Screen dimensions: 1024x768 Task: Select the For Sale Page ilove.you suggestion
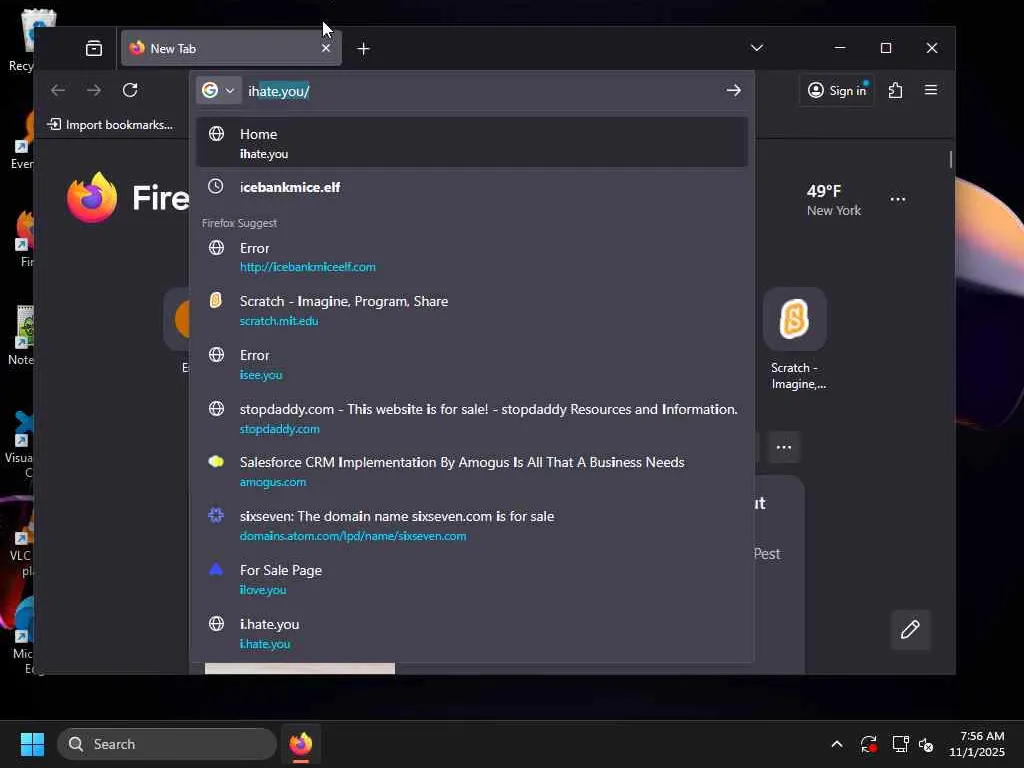472,579
